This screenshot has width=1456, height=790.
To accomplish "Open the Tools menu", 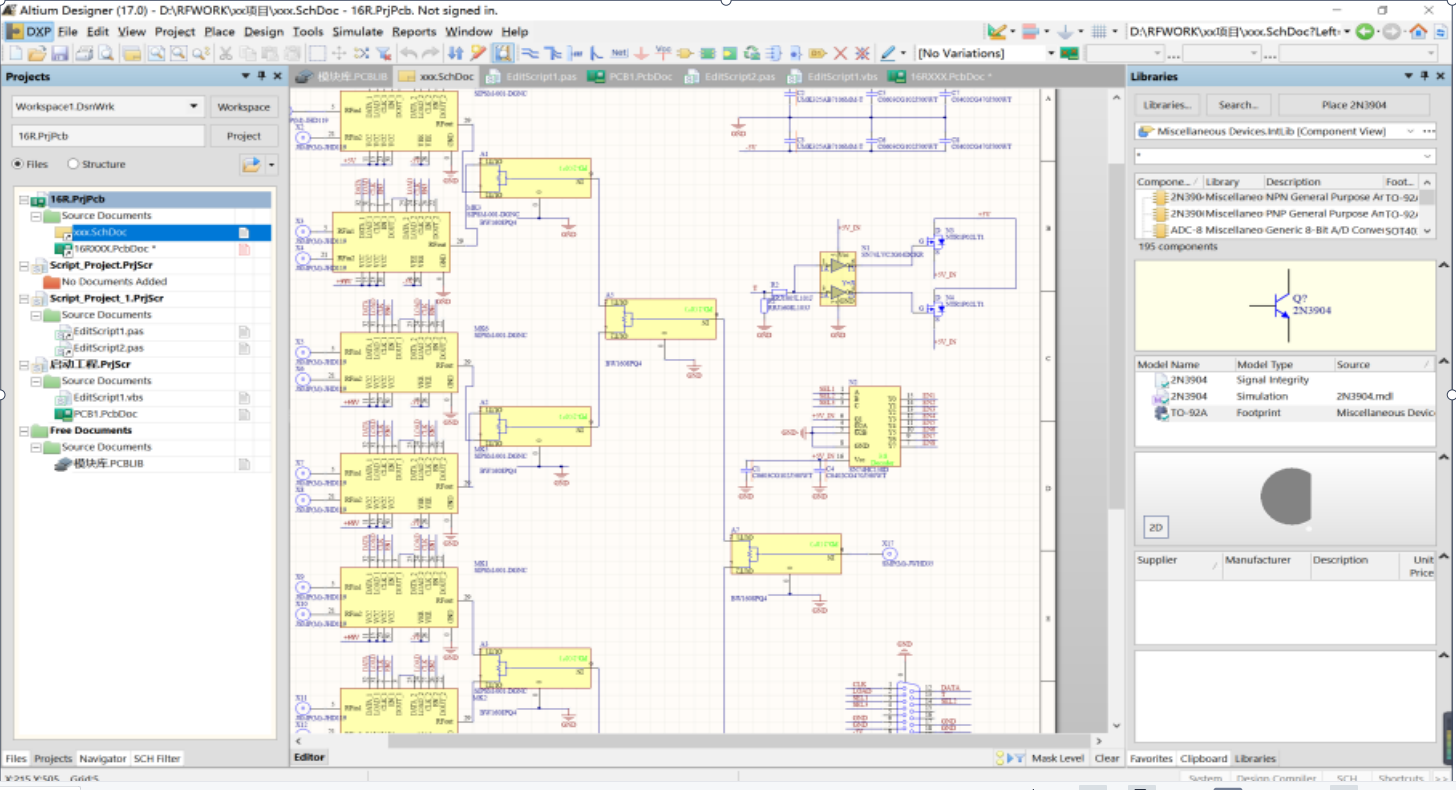I will (x=308, y=32).
